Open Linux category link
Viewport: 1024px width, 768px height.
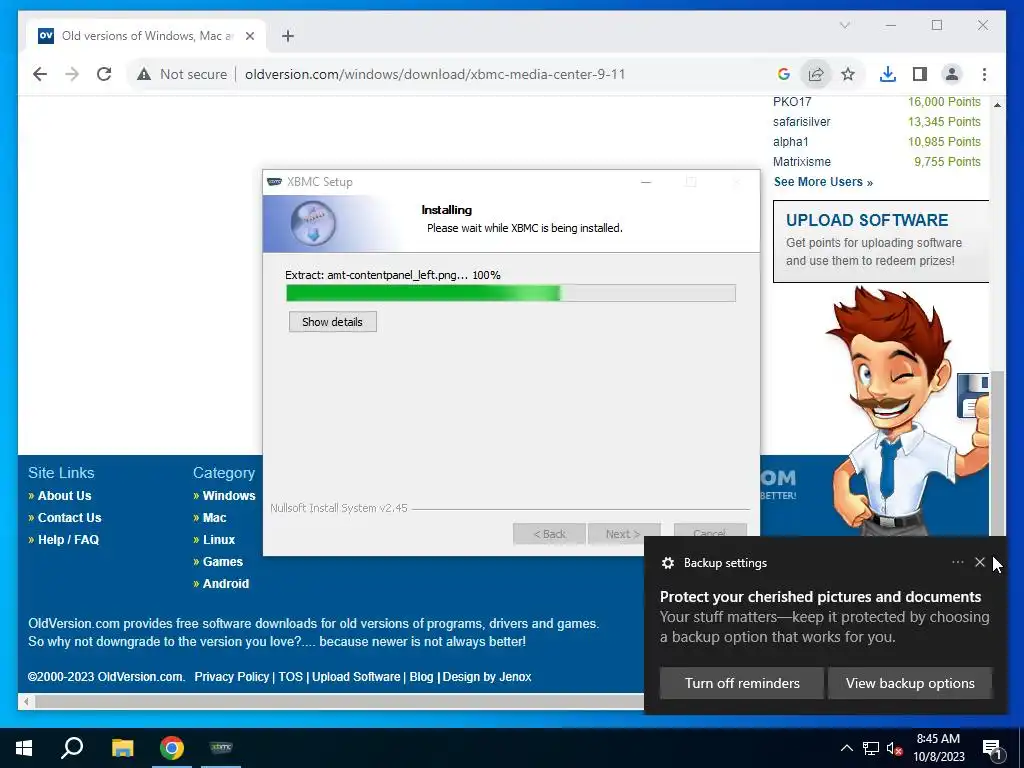click(x=219, y=540)
